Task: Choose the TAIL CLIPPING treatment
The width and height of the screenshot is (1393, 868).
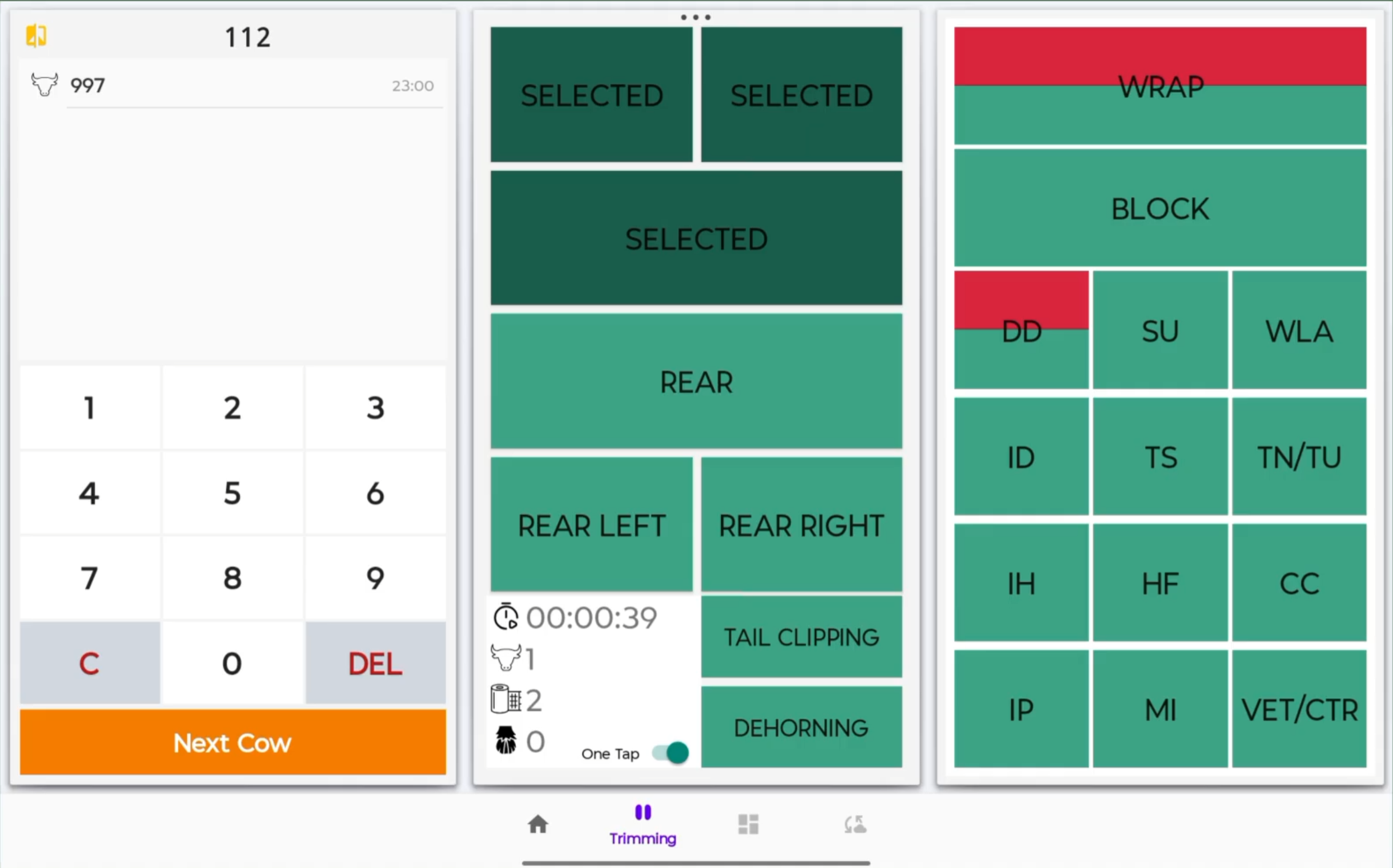Action: (801, 637)
